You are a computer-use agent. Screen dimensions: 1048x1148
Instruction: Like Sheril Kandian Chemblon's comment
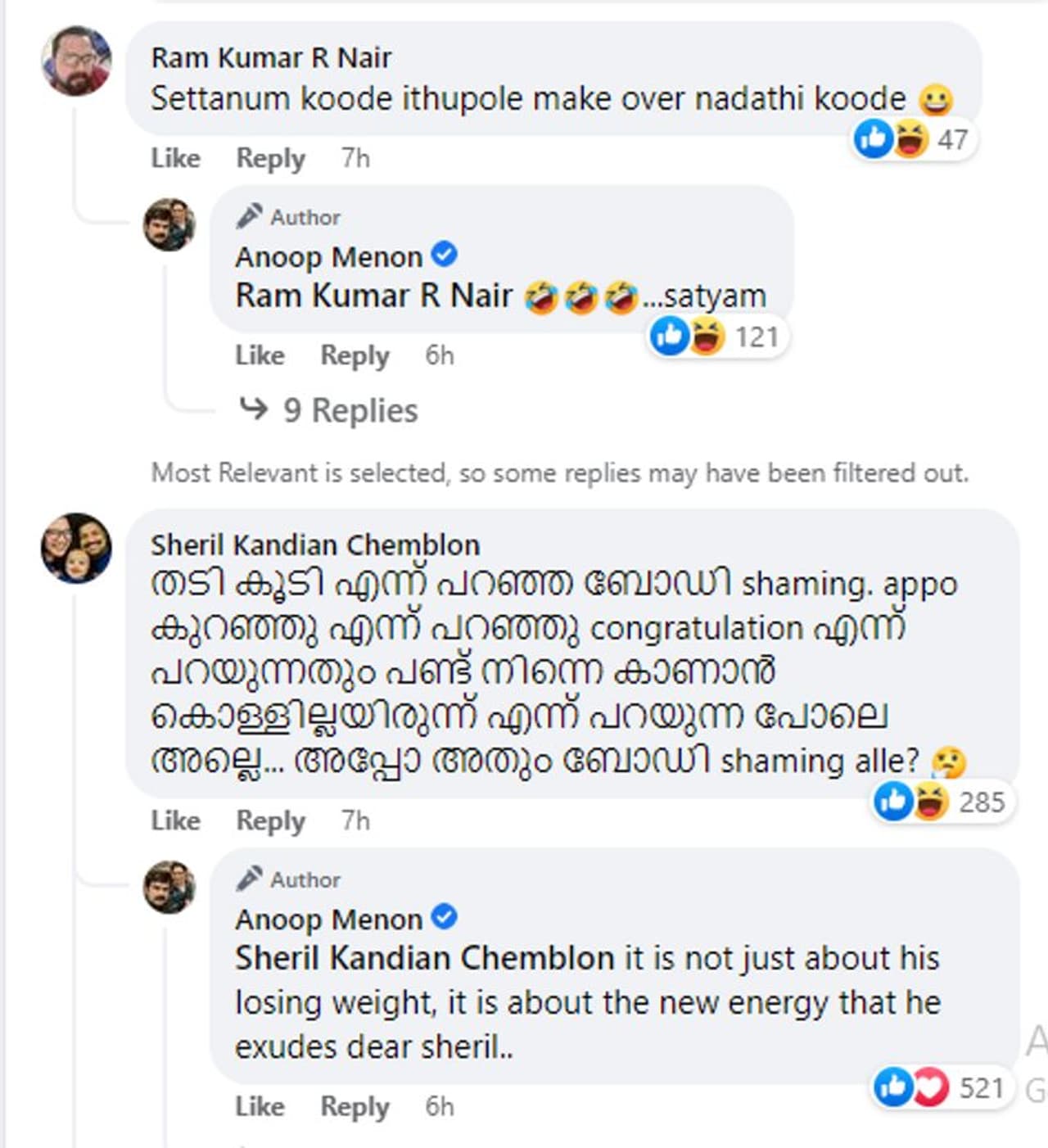click(x=175, y=820)
